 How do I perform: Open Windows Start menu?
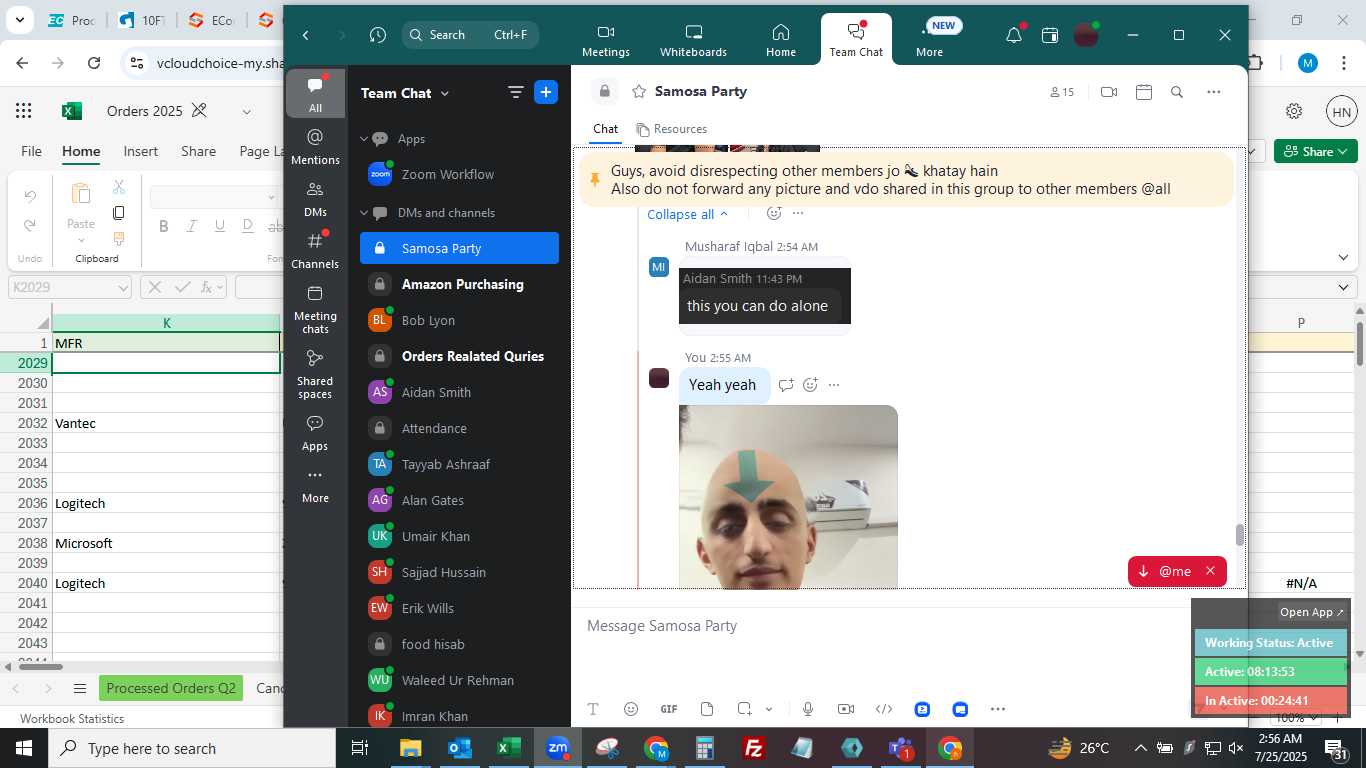coord(24,748)
